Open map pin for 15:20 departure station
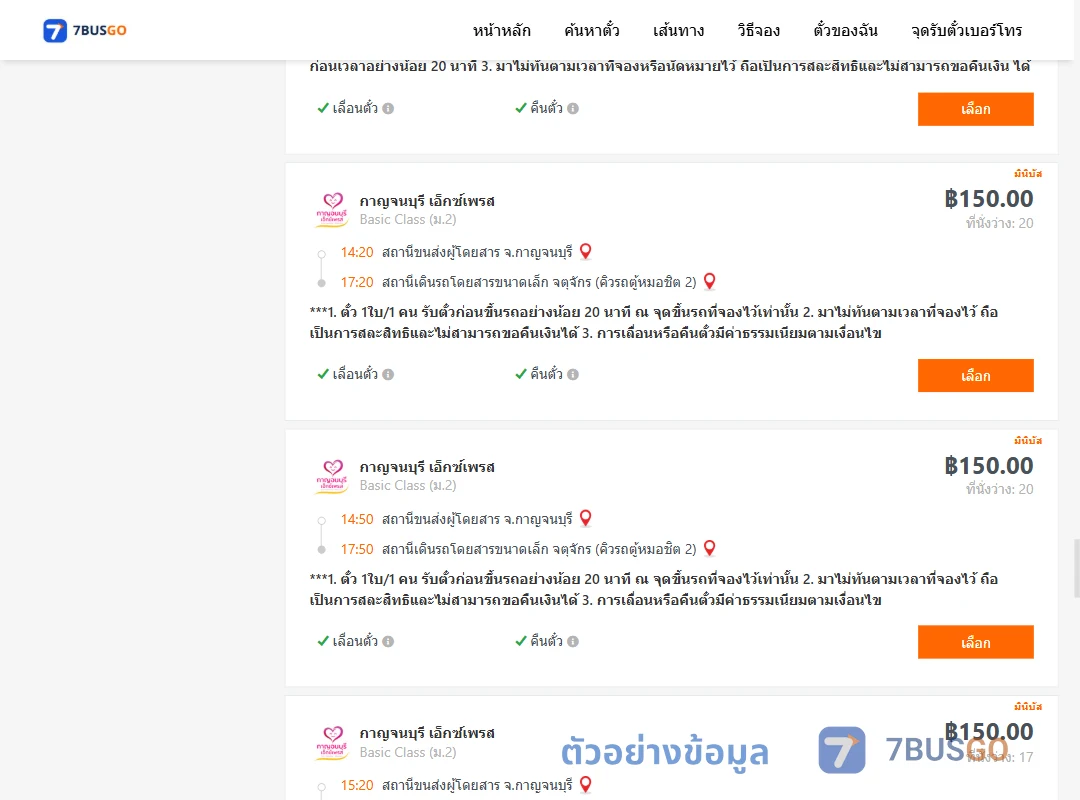 pyautogui.click(x=585, y=784)
